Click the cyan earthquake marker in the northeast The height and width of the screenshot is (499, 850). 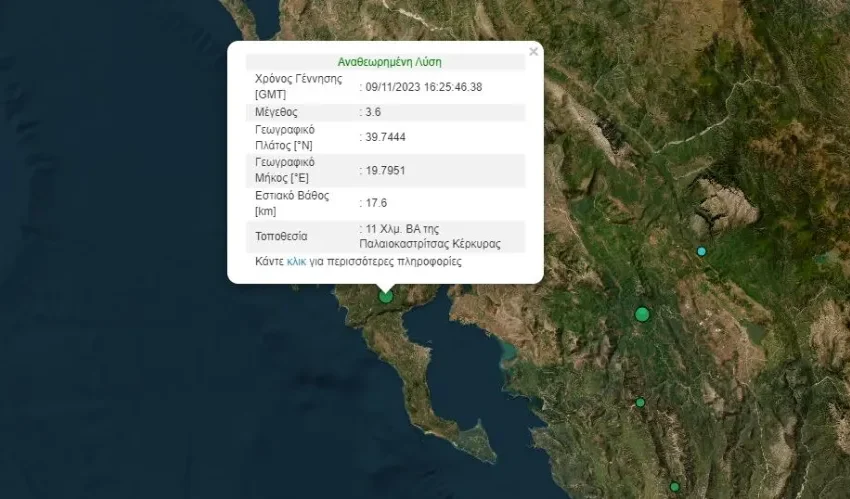pyautogui.click(x=702, y=251)
